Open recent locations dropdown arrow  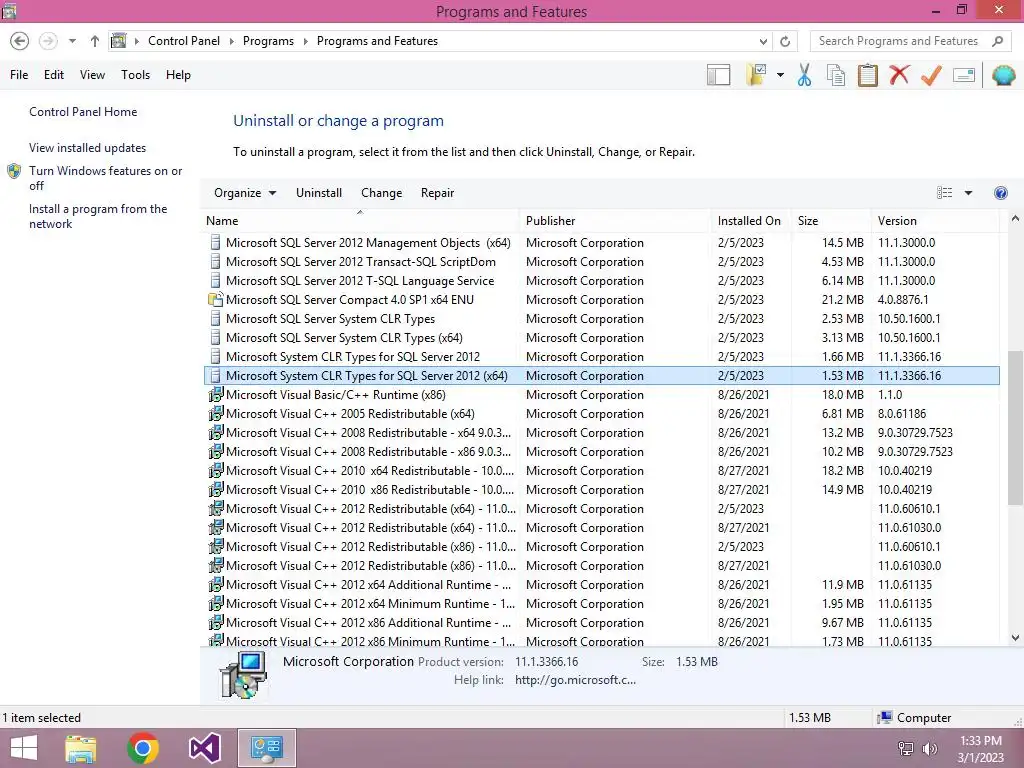coord(72,41)
